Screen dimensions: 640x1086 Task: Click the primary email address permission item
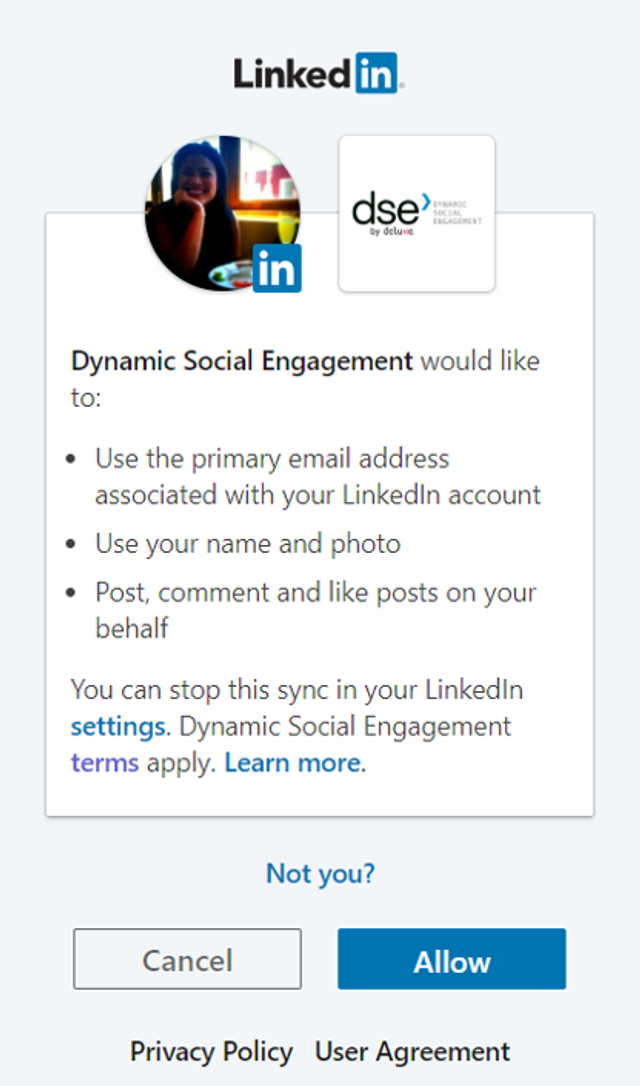(318, 477)
